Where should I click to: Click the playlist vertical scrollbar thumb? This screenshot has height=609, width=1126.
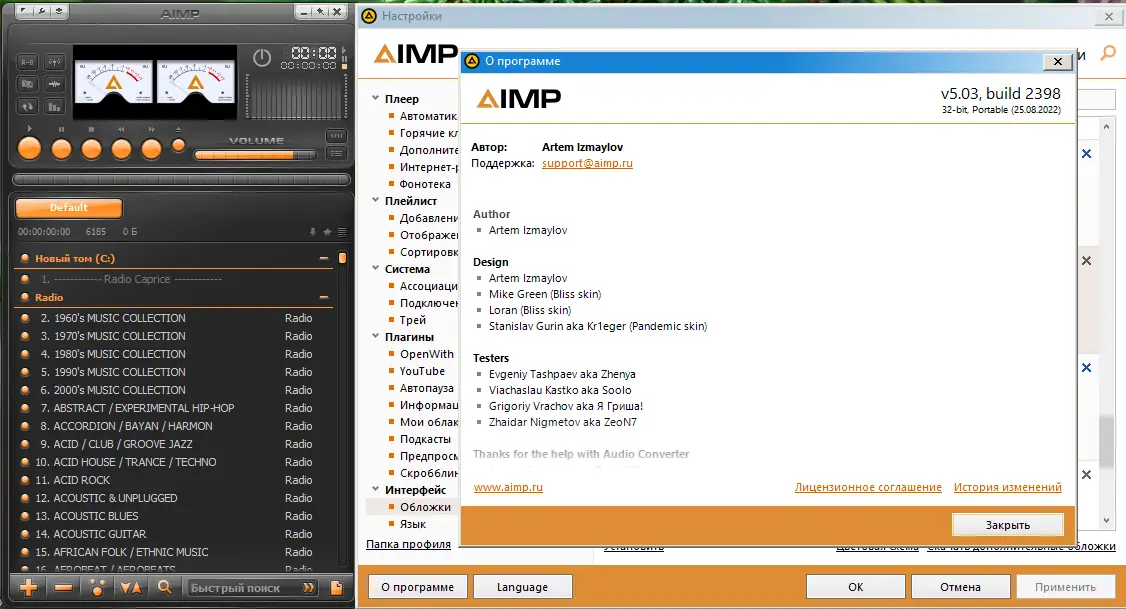click(343, 258)
